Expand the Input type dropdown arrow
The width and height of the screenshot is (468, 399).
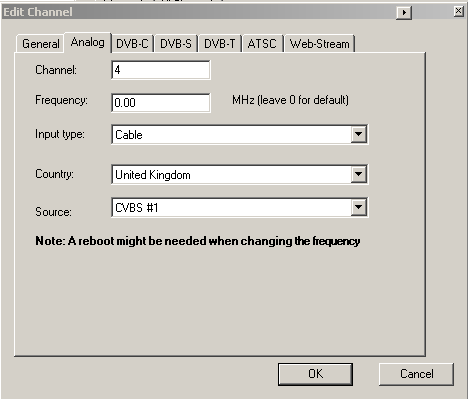tap(359, 134)
